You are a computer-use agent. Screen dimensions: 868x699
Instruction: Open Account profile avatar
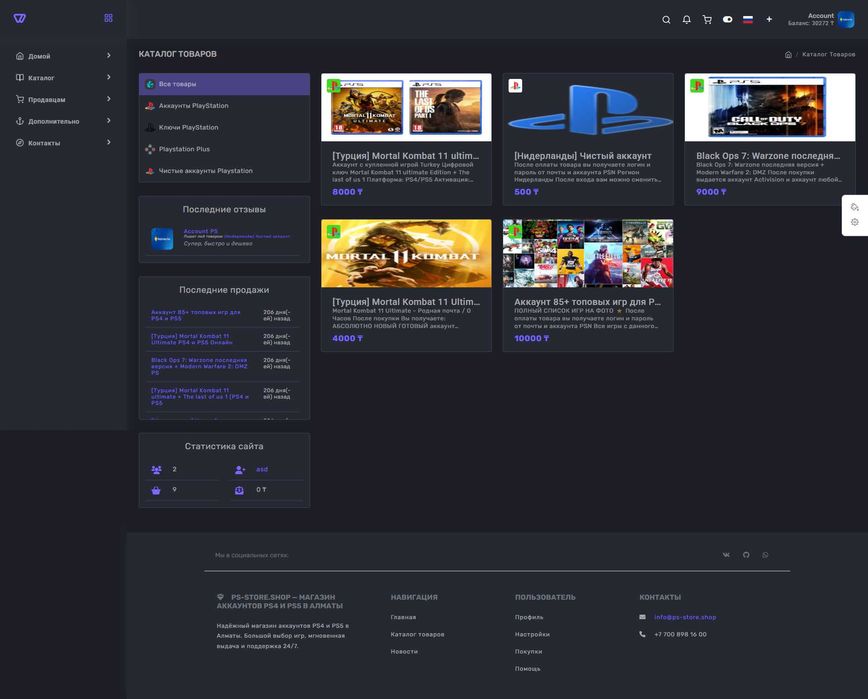coord(846,19)
